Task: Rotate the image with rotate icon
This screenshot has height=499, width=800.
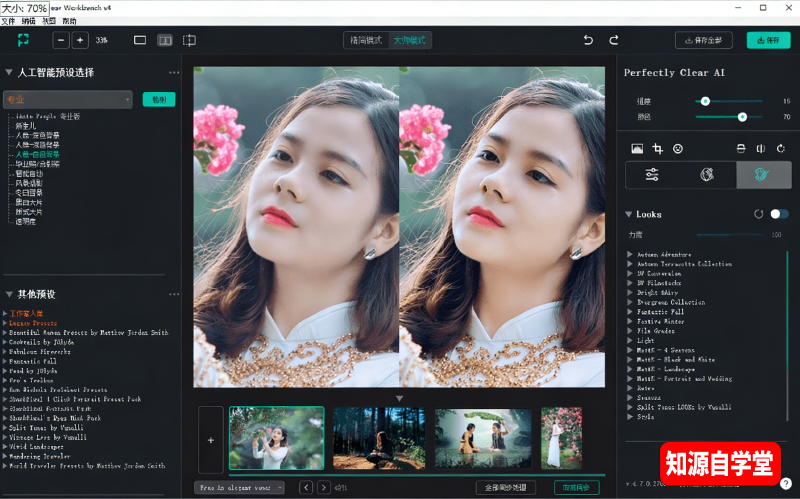Action: [780, 149]
